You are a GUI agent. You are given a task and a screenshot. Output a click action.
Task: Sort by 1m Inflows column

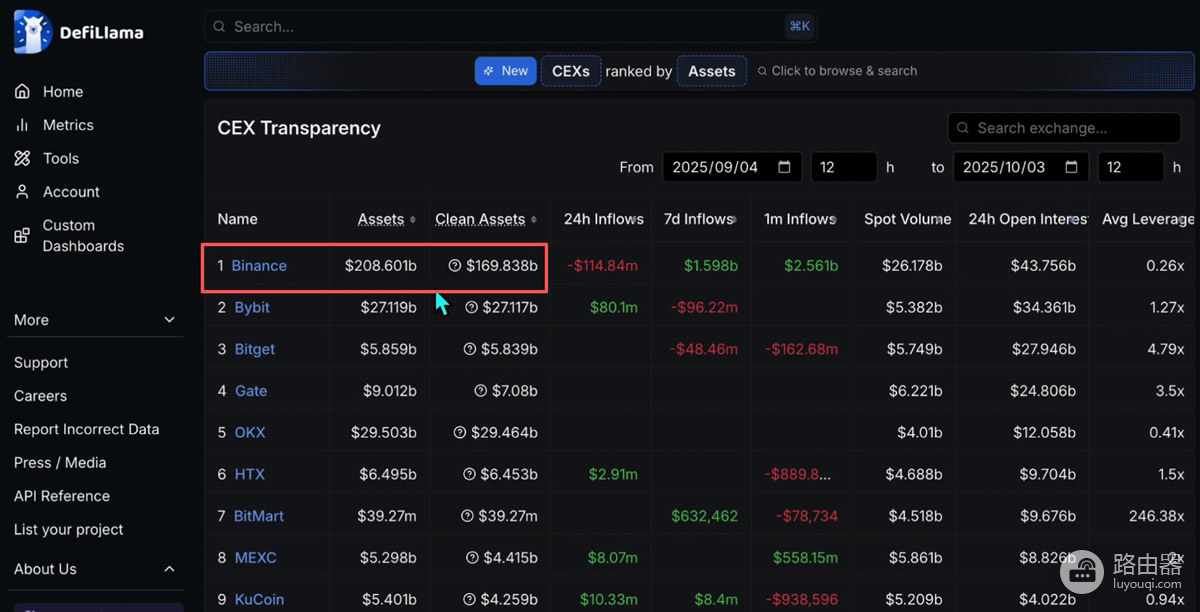pos(800,219)
